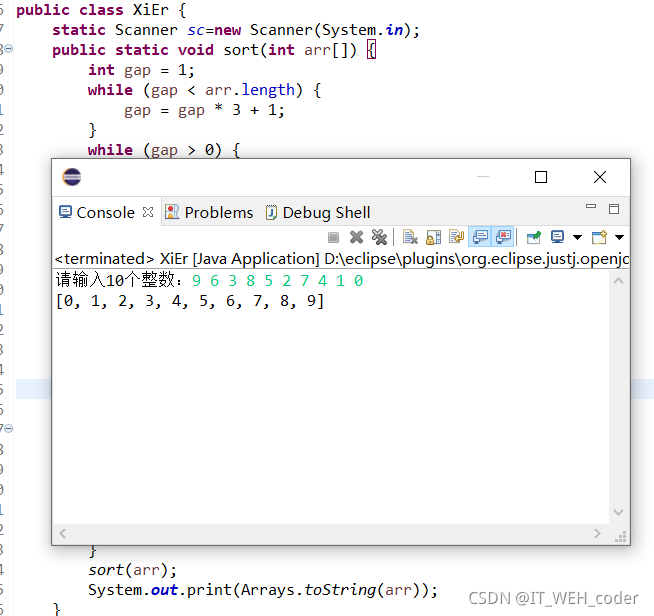Click the green input numbers in console
This screenshot has width=654, height=616.
pyautogui.click(x=277, y=281)
